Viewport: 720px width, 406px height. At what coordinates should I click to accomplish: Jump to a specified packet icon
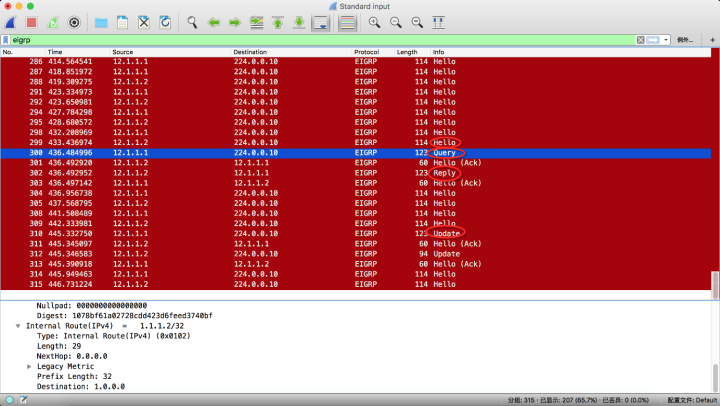pos(256,23)
